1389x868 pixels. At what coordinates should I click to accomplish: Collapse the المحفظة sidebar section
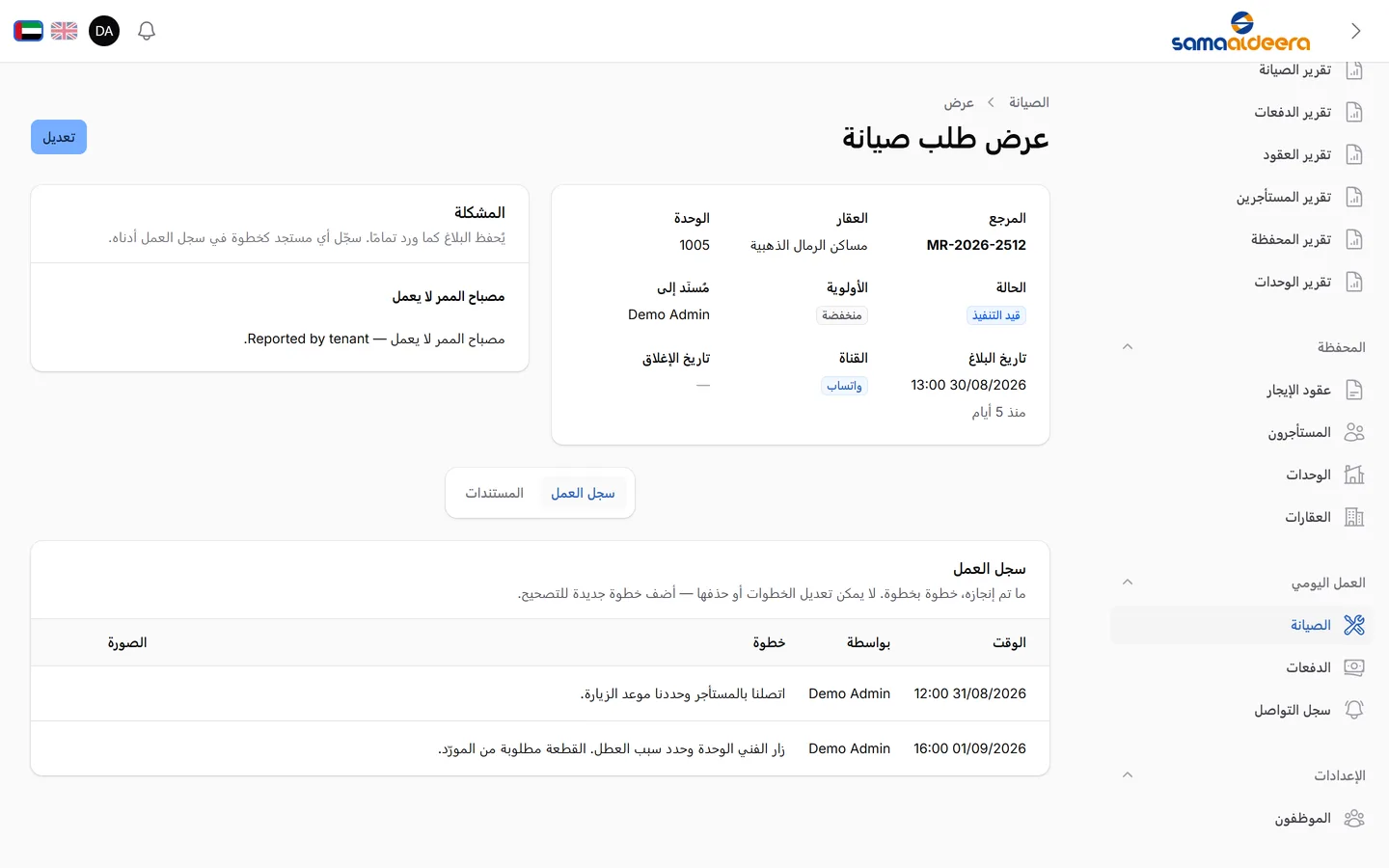click(x=1128, y=346)
